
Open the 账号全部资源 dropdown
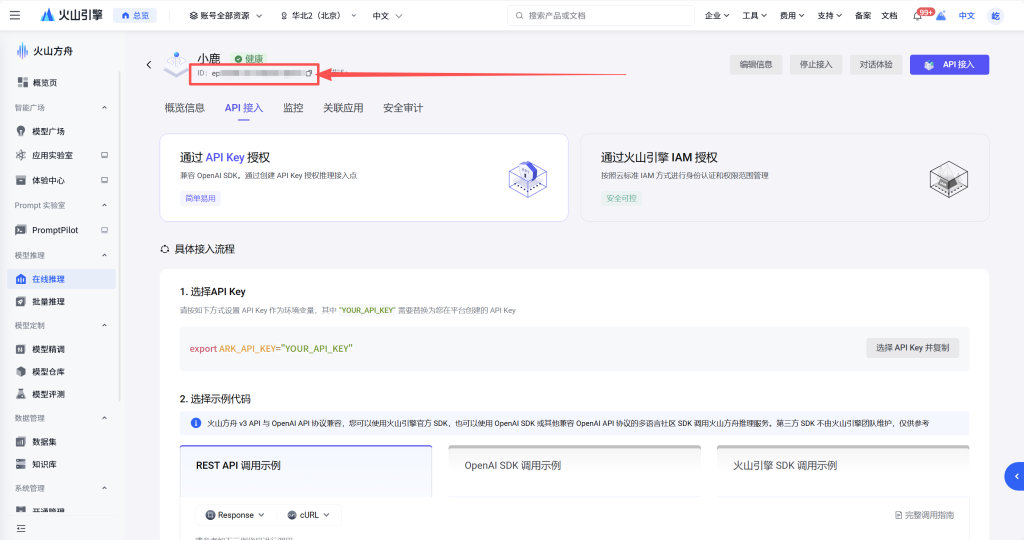coord(226,16)
